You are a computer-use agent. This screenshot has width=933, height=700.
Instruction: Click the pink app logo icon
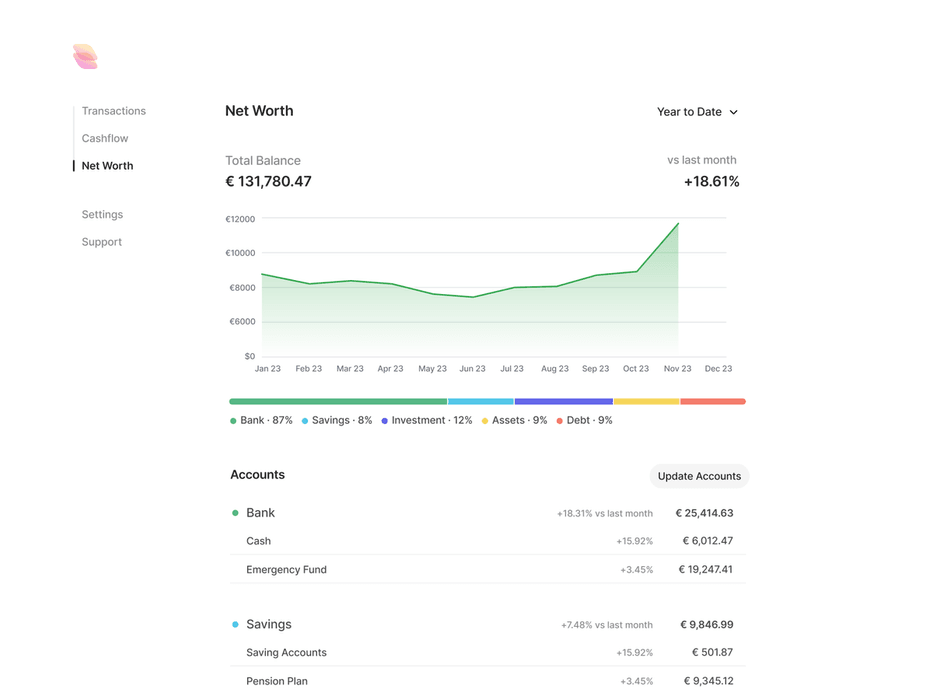85,57
